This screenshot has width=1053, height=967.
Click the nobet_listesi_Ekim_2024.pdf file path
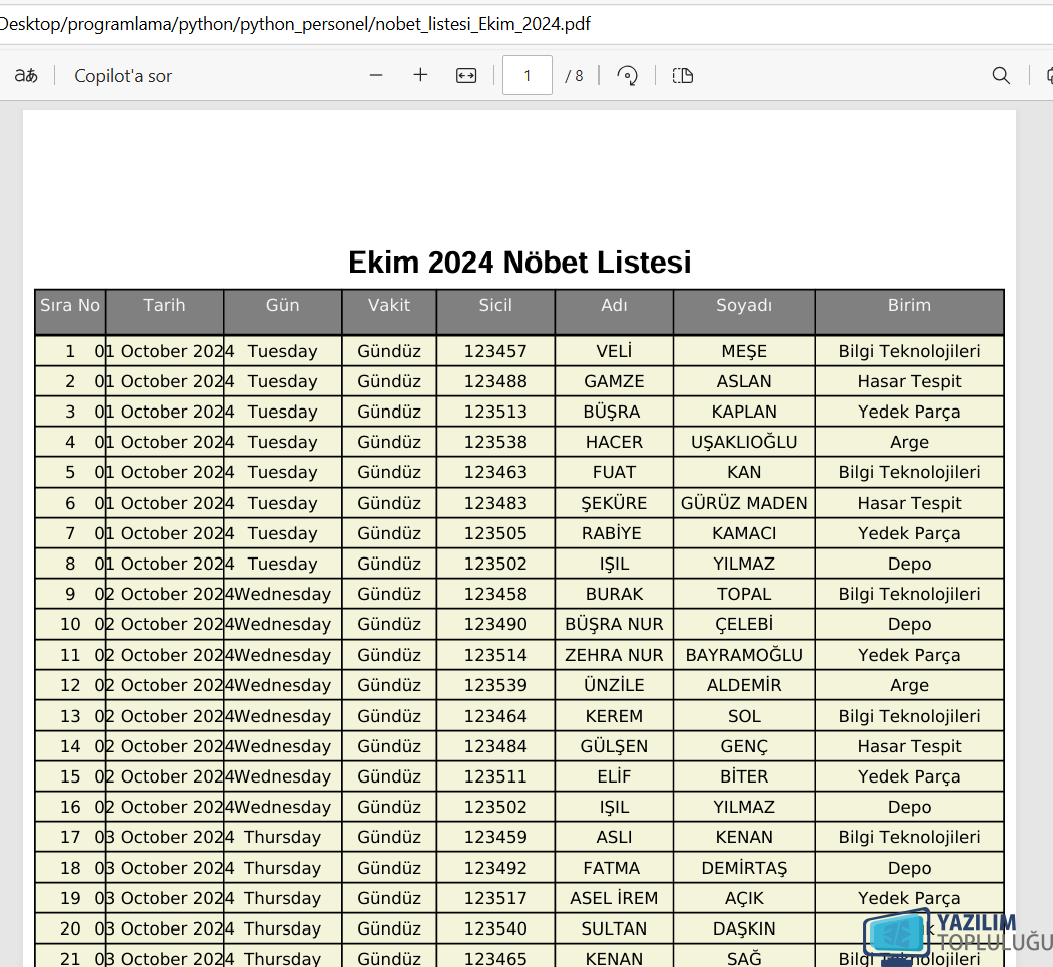click(x=483, y=24)
